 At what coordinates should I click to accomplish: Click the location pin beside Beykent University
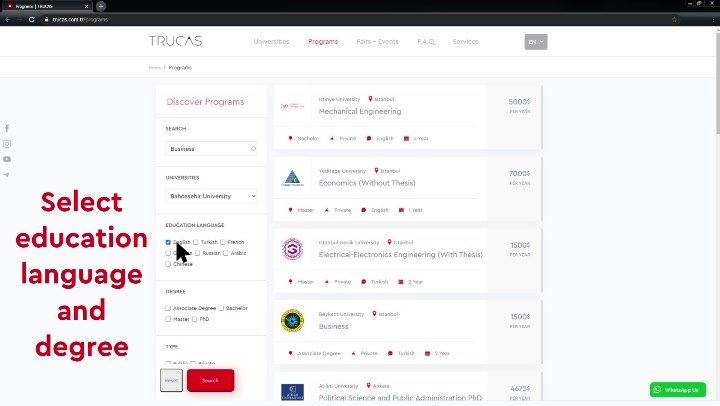click(374, 314)
